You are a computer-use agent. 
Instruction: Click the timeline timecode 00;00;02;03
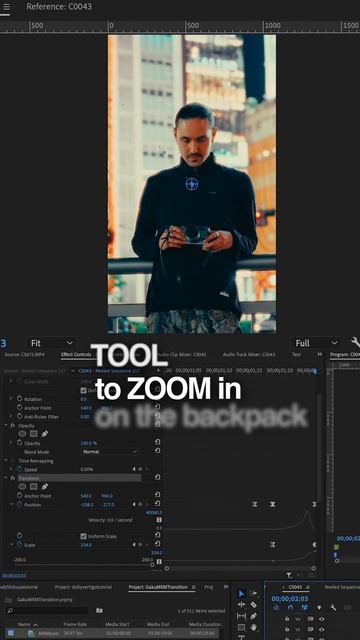290,598
